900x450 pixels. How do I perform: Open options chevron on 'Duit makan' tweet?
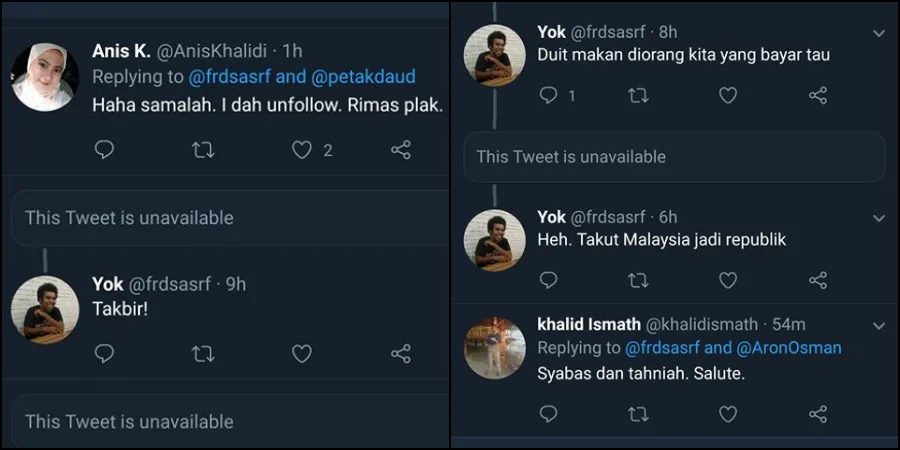pyautogui.click(x=878, y=33)
